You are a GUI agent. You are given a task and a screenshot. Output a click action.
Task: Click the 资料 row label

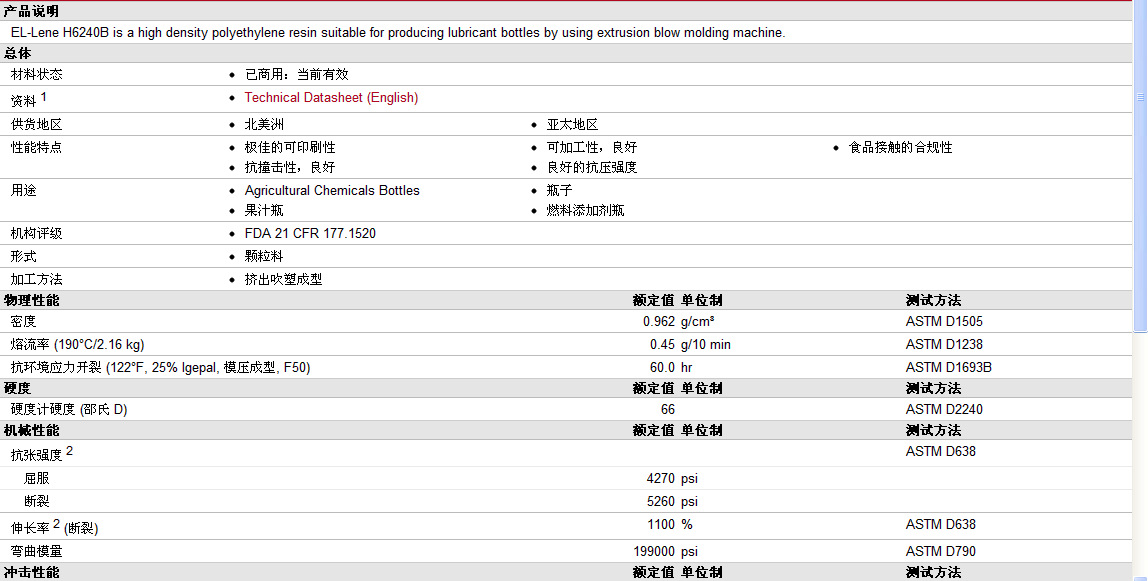point(23,100)
